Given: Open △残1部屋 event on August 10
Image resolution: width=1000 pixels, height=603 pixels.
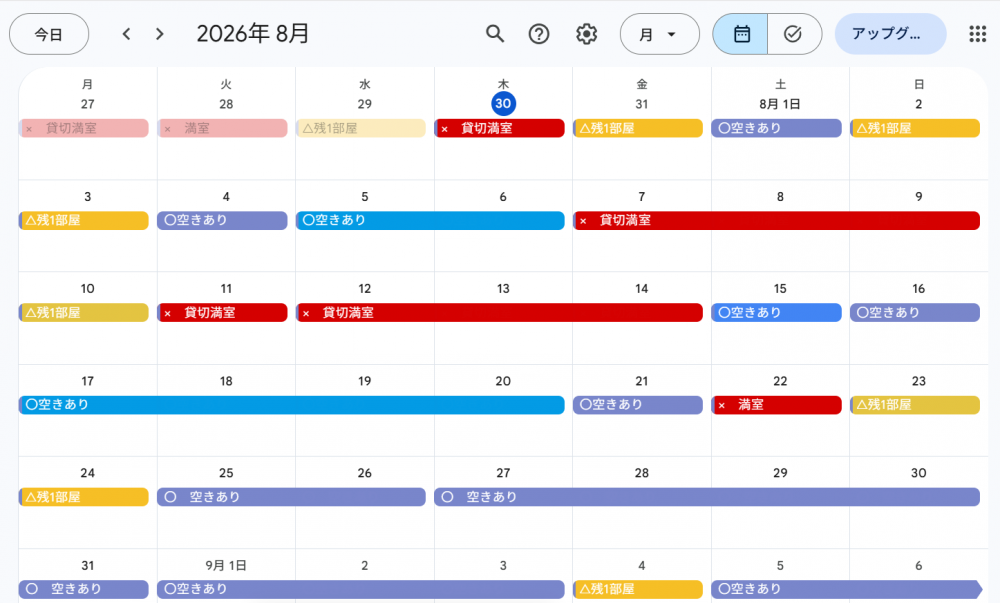Looking at the screenshot, I should pos(84,312).
